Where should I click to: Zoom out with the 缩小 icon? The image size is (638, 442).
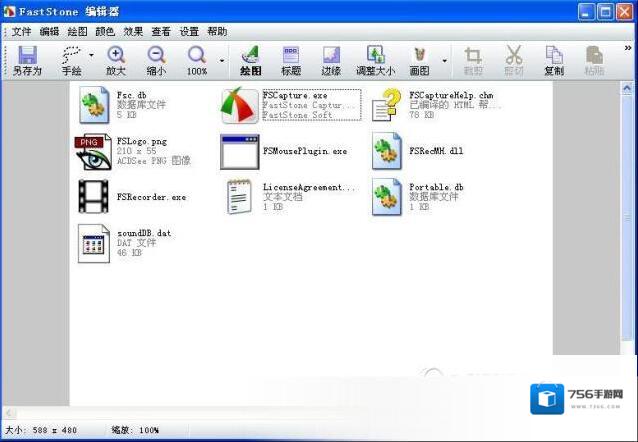pos(157,60)
